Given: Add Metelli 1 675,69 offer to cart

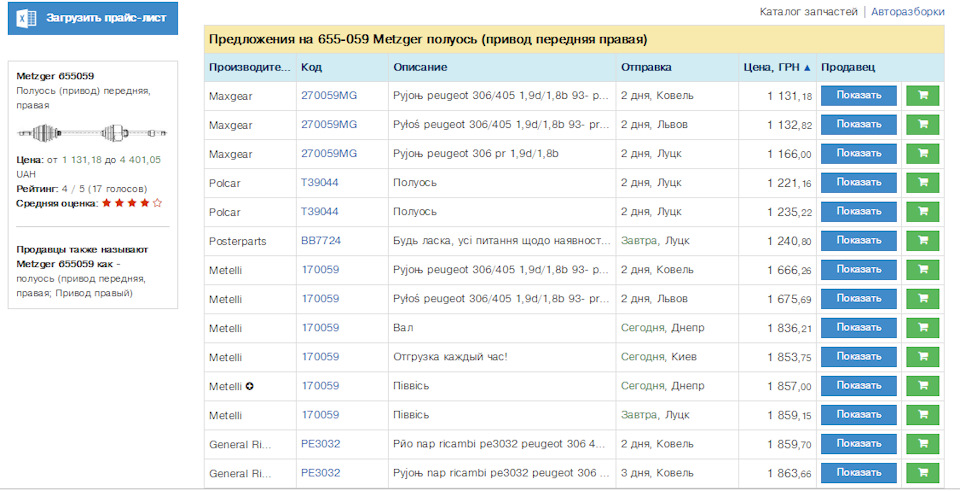Looking at the screenshot, I should [922, 299].
